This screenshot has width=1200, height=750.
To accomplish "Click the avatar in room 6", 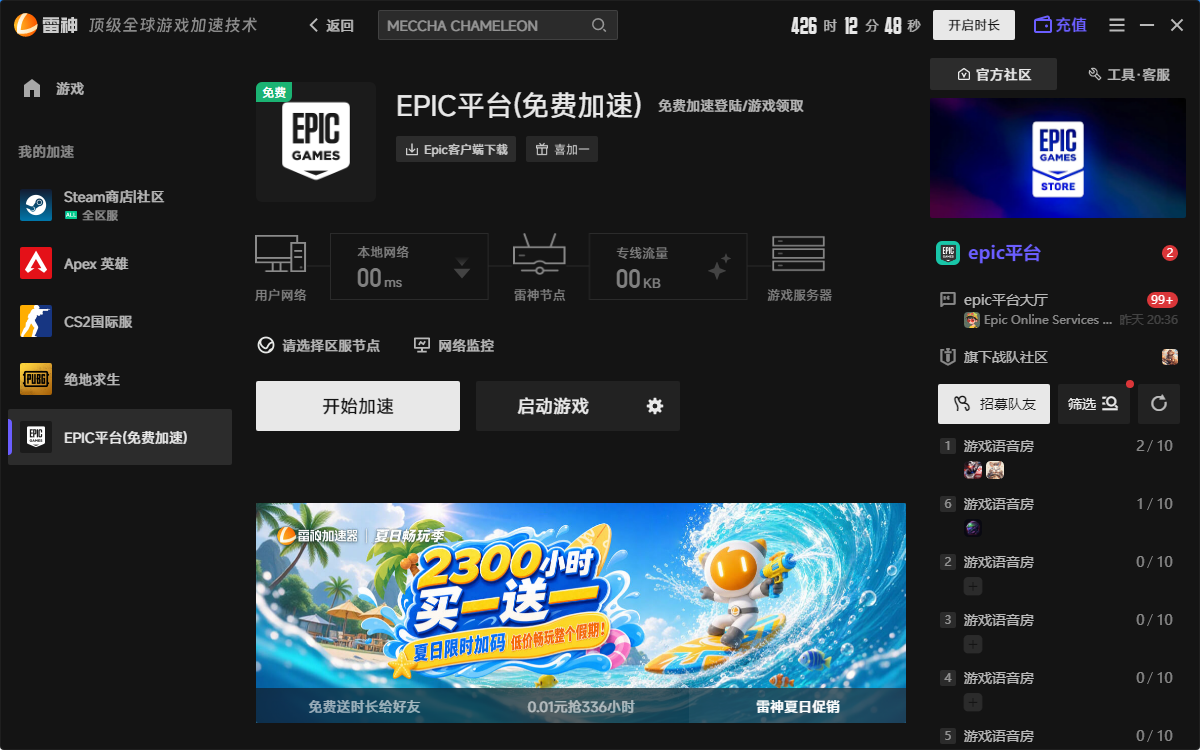I will 973,528.
